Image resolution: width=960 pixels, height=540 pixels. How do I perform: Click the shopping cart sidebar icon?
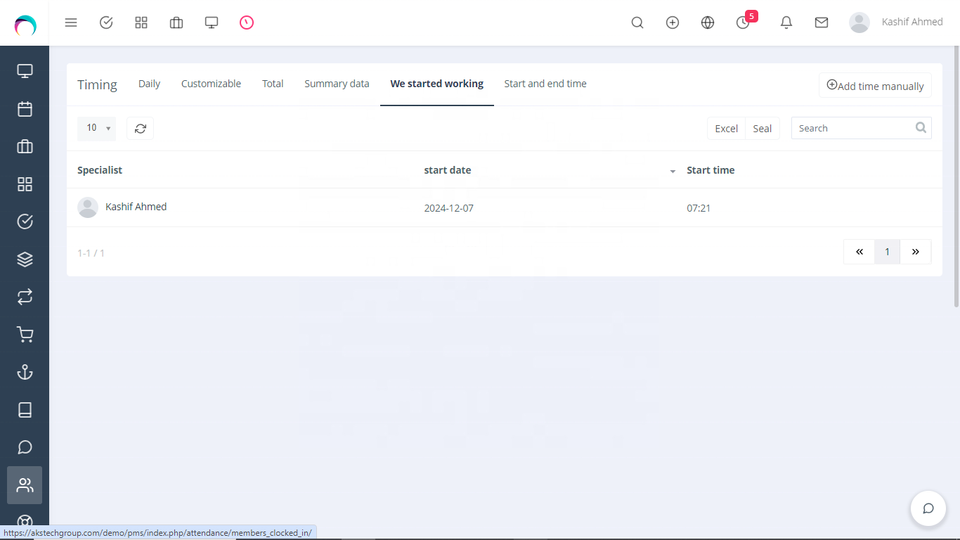pyautogui.click(x=25, y=335)
